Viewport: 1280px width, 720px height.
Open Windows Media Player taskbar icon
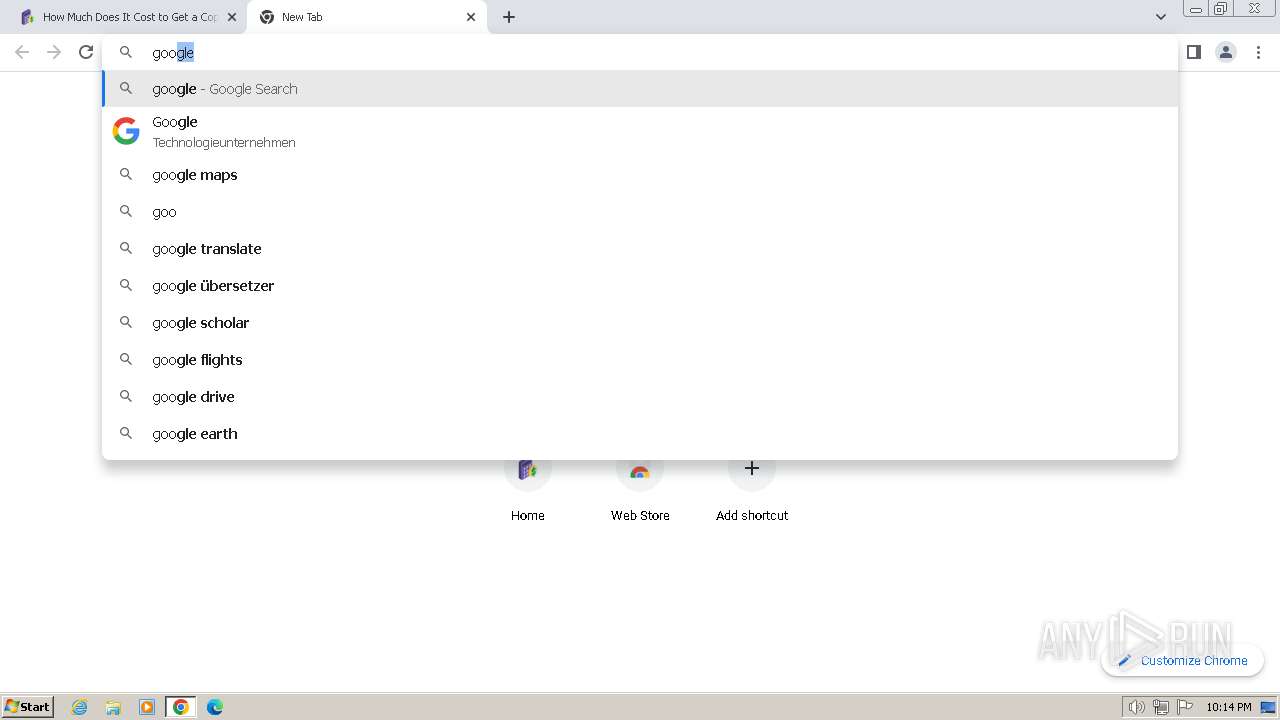(x=147, y=707)
